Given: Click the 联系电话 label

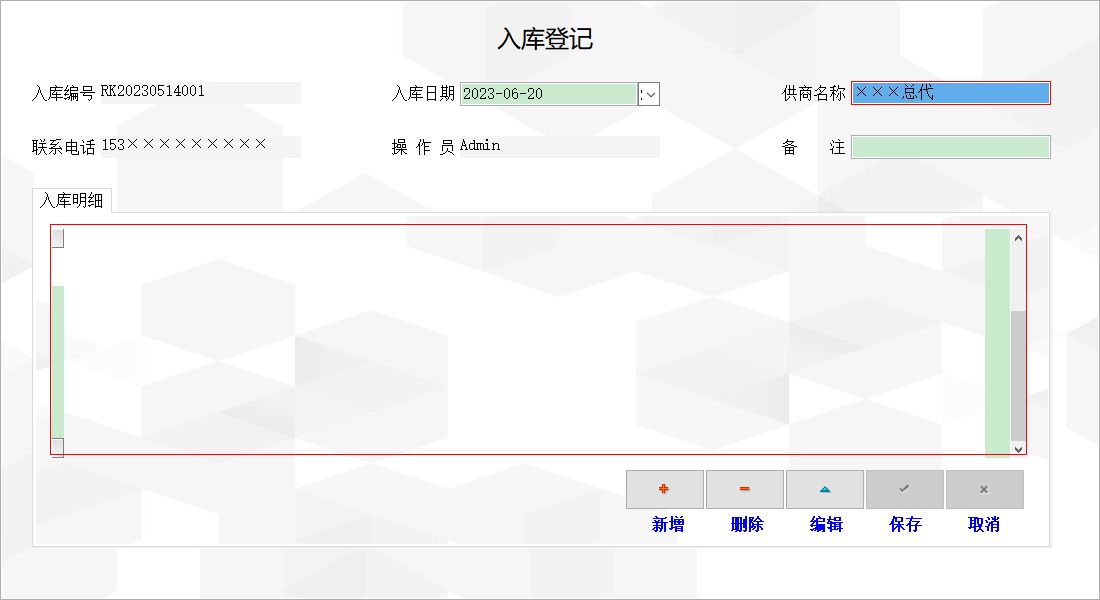Looking at the screenshot, I should [x=63, y=147].
